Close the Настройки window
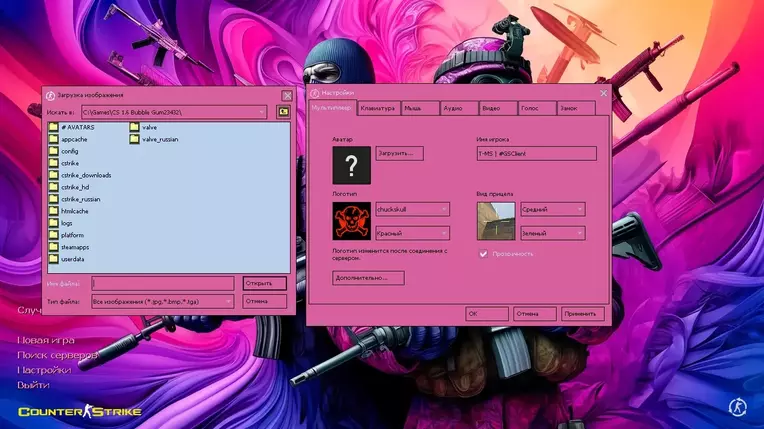764x429 pixels. (604, 93)
